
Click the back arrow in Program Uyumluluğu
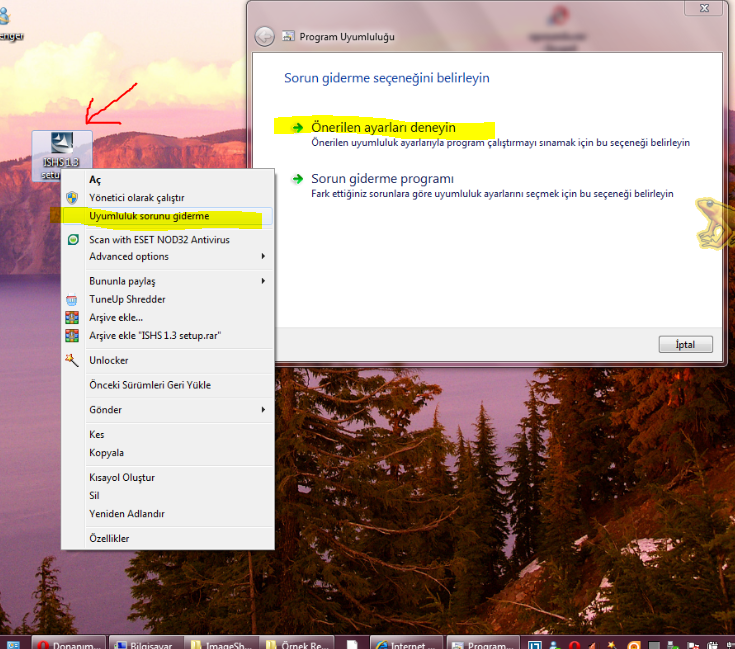[x=265, y=37]
